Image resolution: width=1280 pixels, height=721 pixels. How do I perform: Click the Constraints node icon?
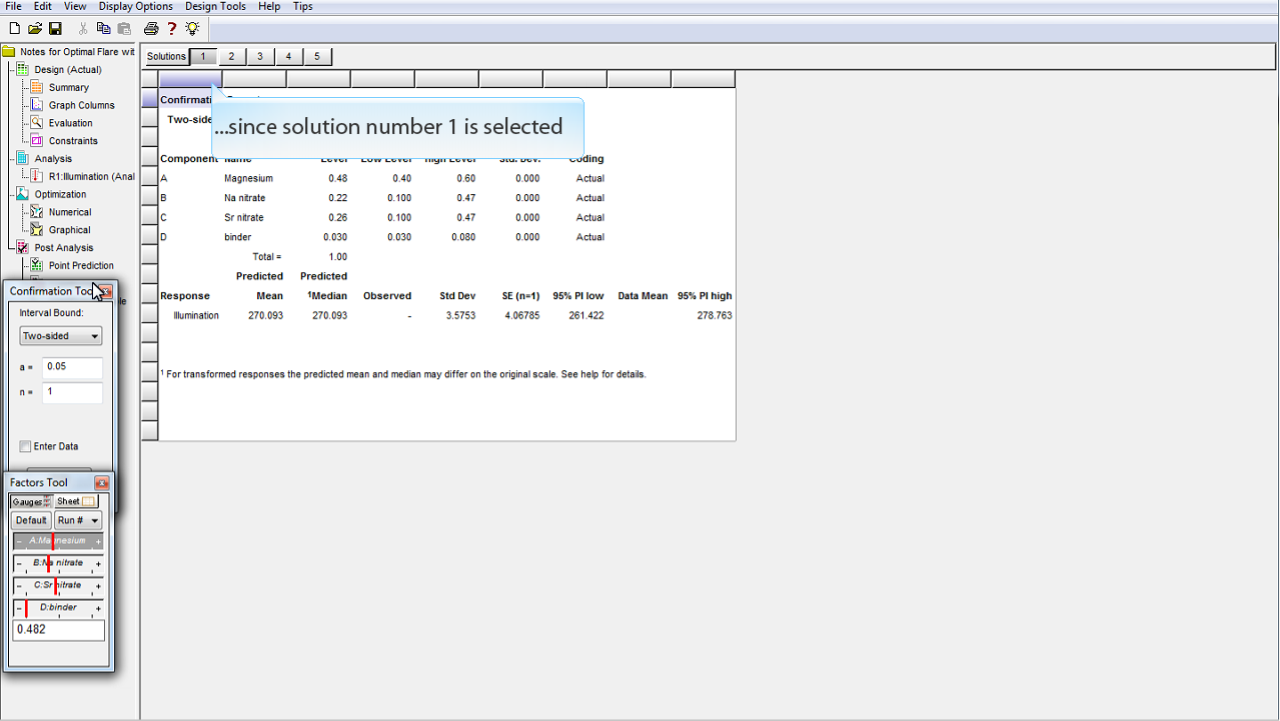point(37,141)
